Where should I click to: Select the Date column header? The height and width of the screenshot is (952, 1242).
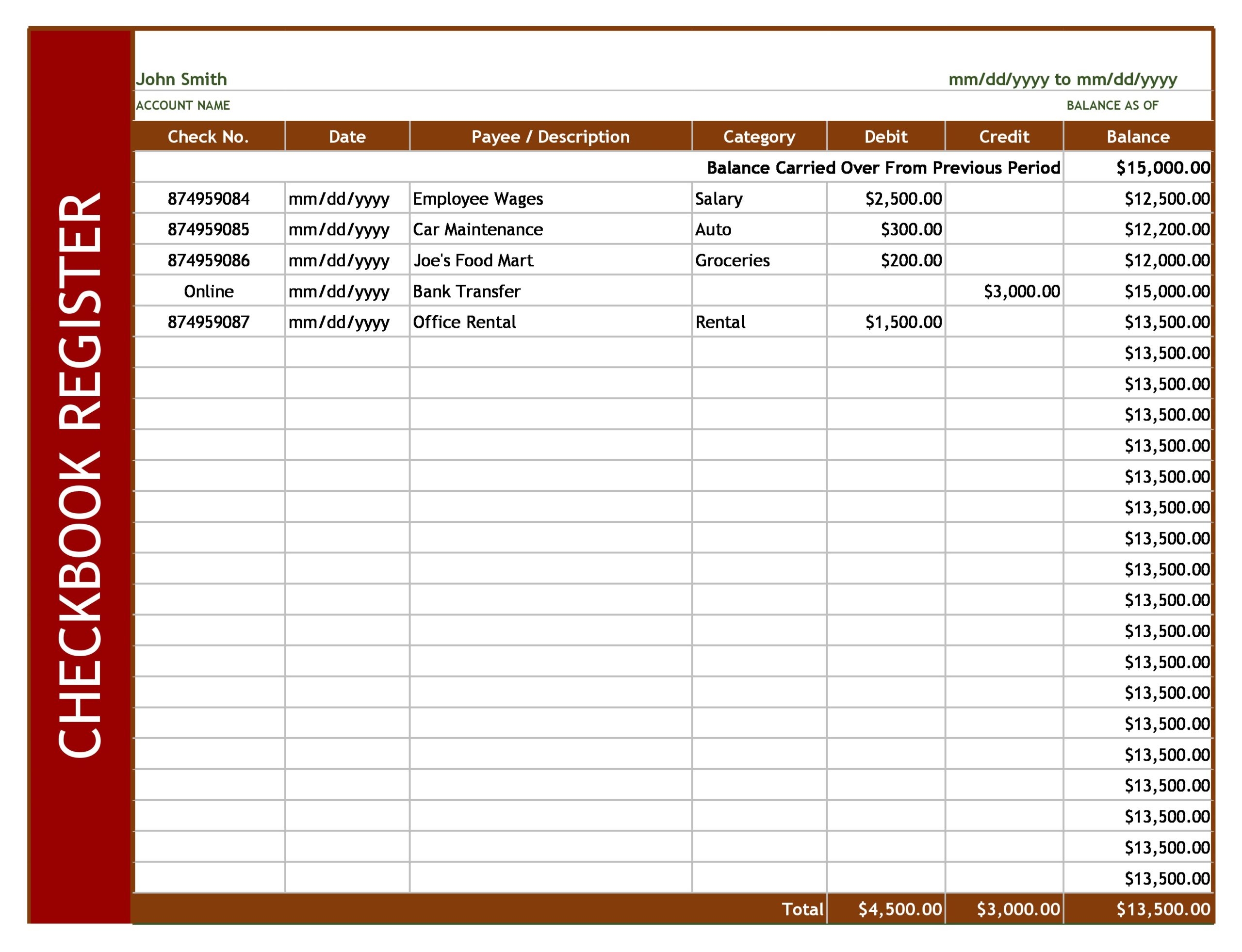pos(347,137)
